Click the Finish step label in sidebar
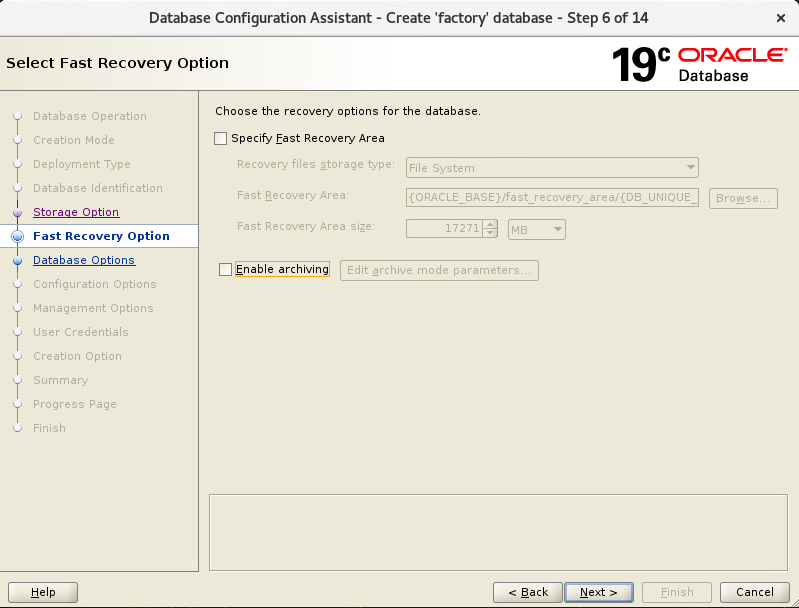 (49, 428)
